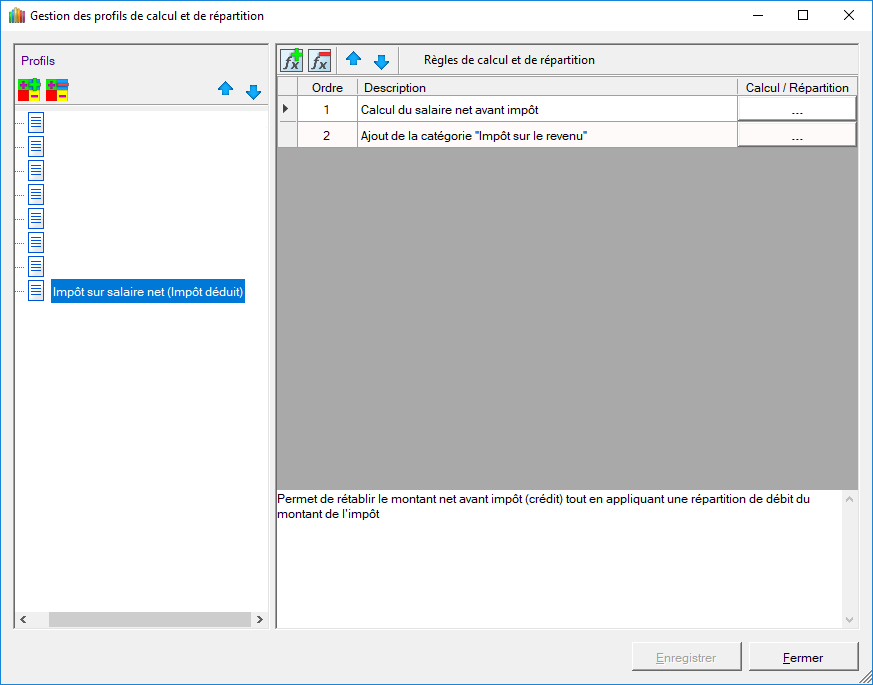Add a new calculation rule with fx plus icon

coord(291,61)
